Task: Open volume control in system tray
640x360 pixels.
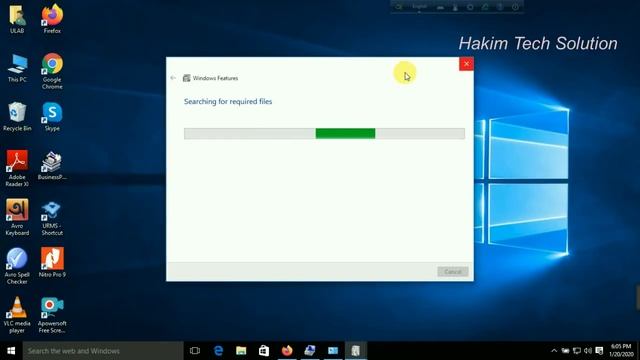Action: pos(588,351)
